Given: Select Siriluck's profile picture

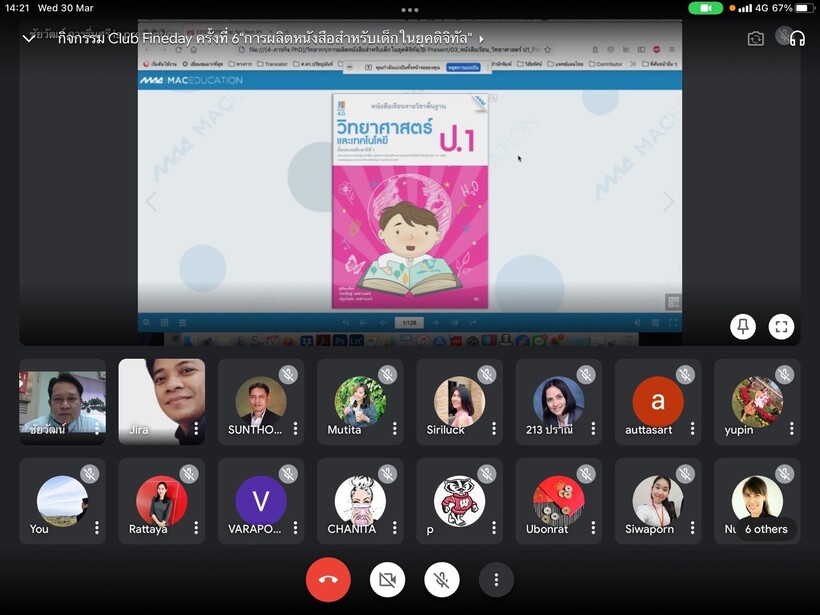Looking at the screenshot, I should (460, 401).
